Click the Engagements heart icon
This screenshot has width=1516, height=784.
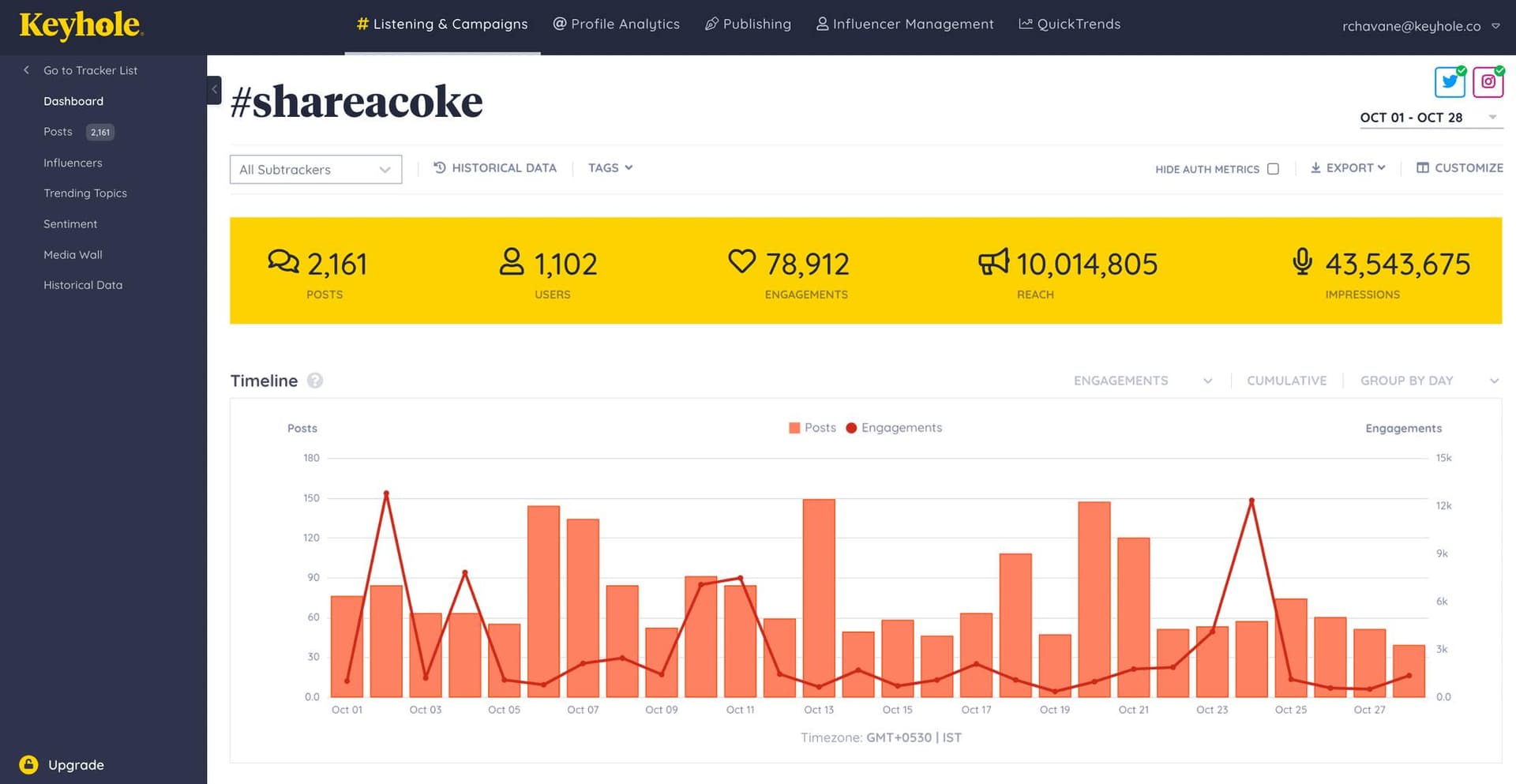pos(741,261)
